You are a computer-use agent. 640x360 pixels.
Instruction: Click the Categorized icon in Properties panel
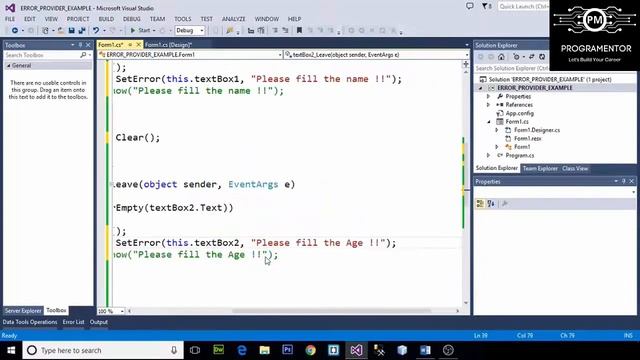tap(480, 204)
